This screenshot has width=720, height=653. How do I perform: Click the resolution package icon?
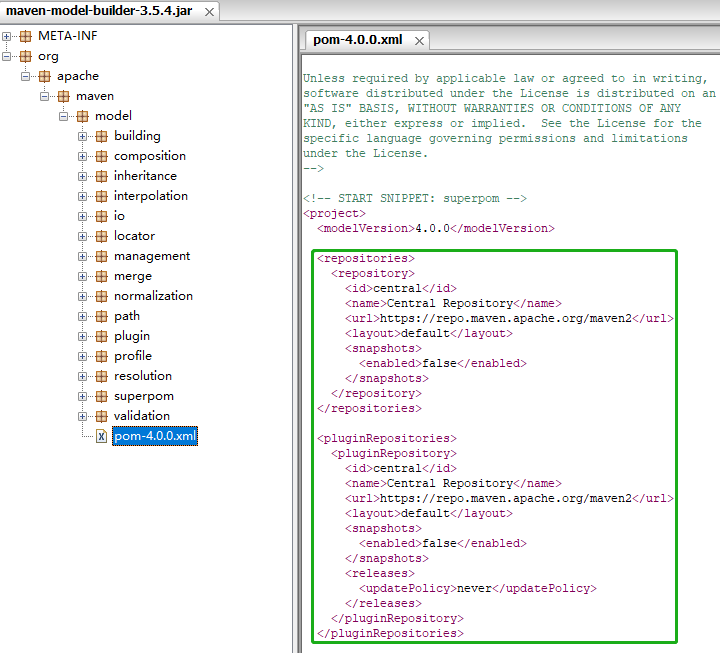pos(101,377)
